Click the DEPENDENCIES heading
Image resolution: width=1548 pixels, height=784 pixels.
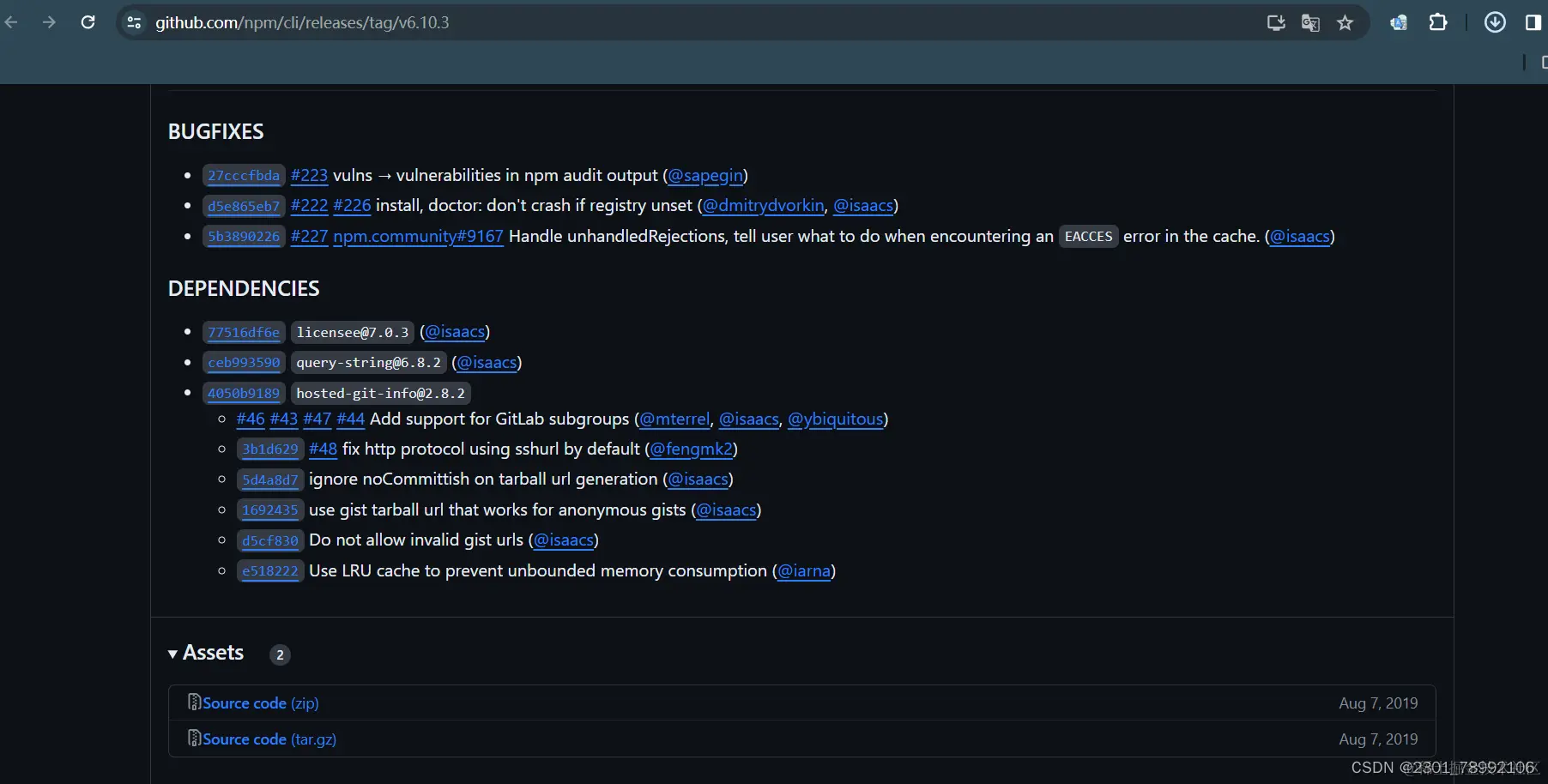click(244, 289)
